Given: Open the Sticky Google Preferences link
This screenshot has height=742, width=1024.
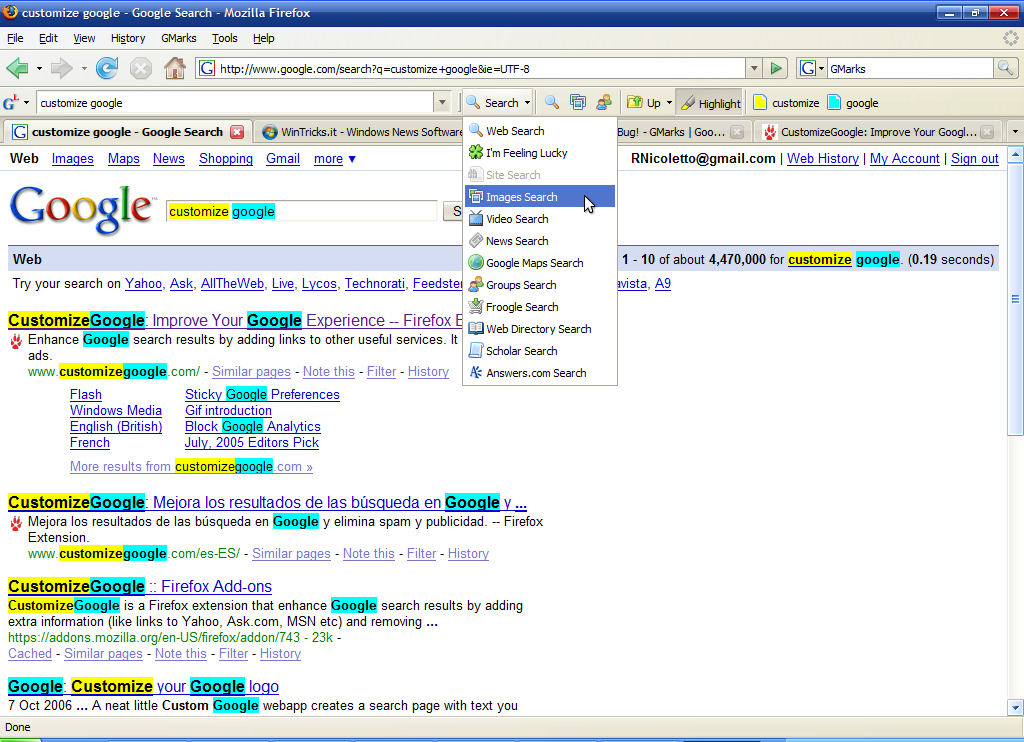Looking at the screenshot, I should [262, 395].
